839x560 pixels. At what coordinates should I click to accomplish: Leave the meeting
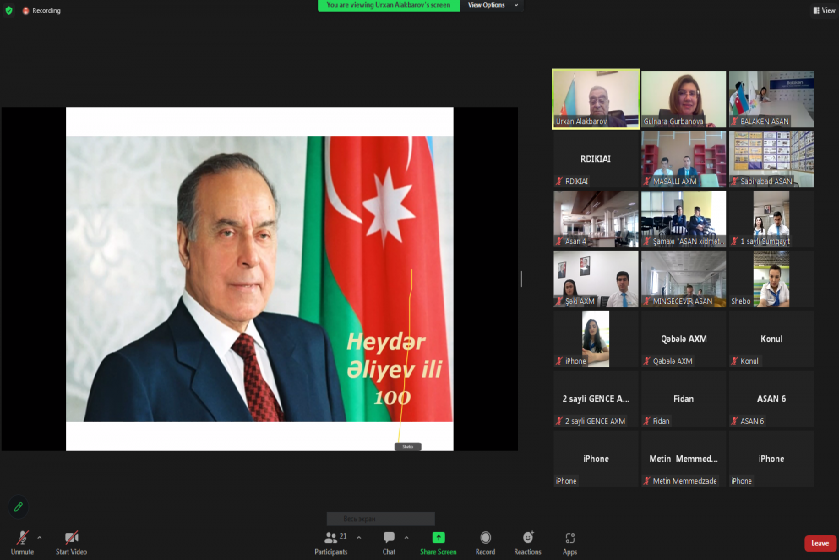coord(819,543)
